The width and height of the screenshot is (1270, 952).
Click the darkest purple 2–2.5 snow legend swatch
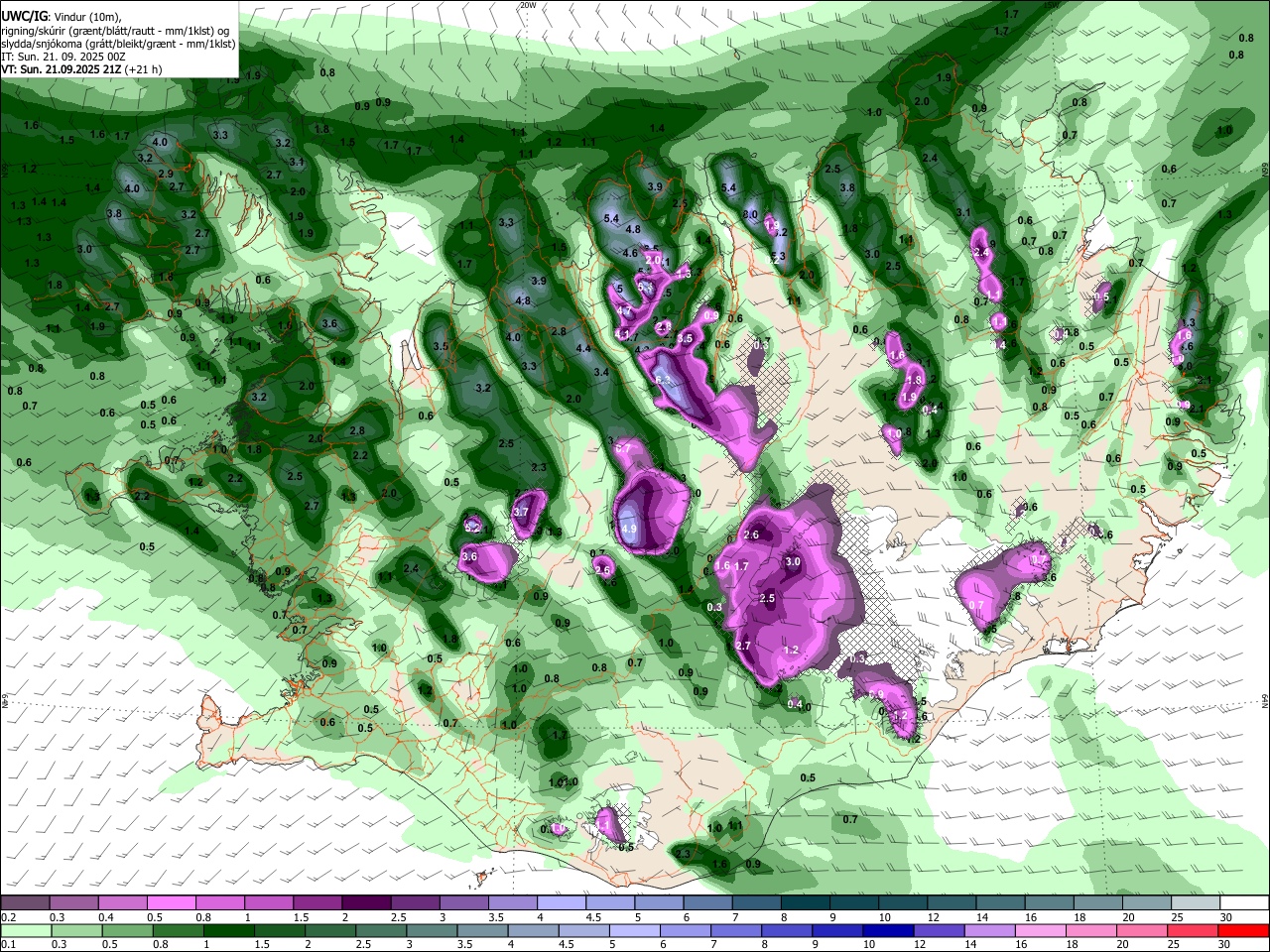[x=365, y=902]
